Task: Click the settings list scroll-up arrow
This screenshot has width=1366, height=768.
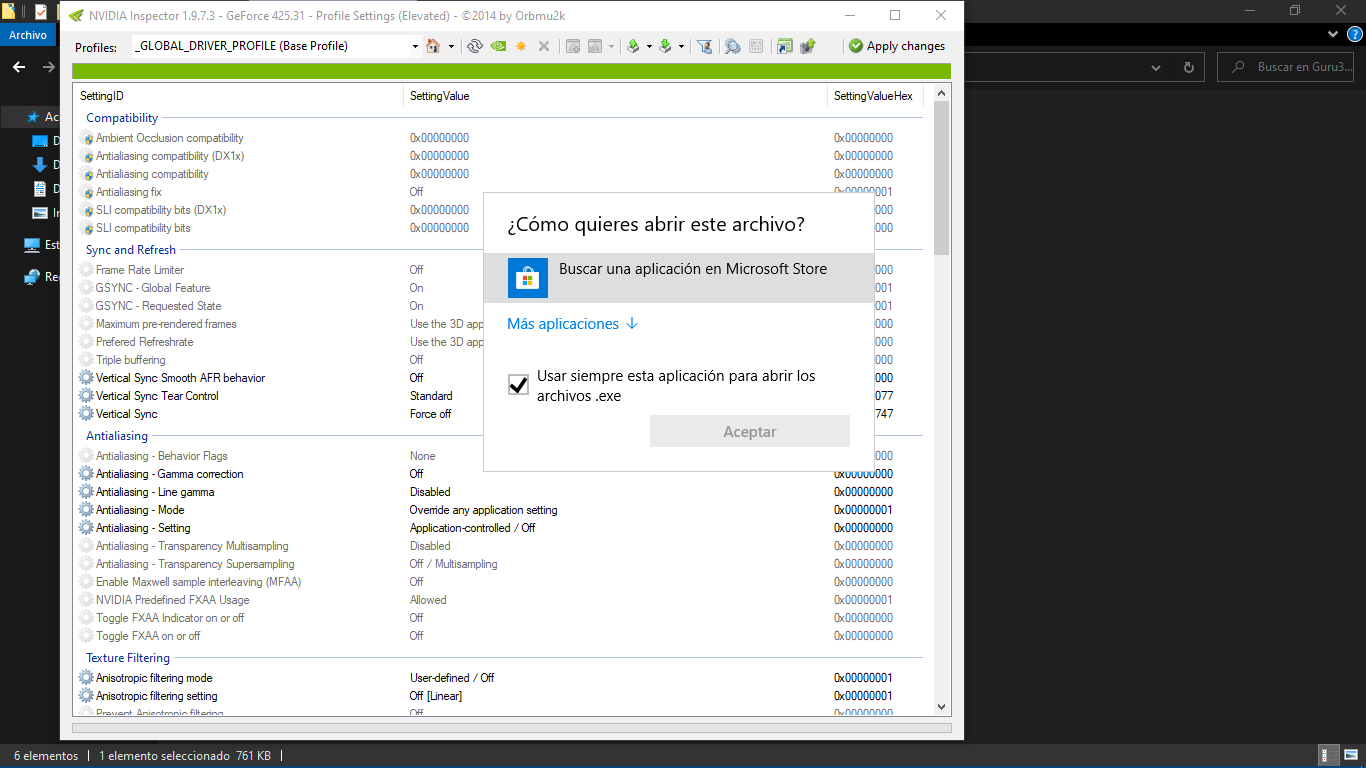Action: (941, 93)
